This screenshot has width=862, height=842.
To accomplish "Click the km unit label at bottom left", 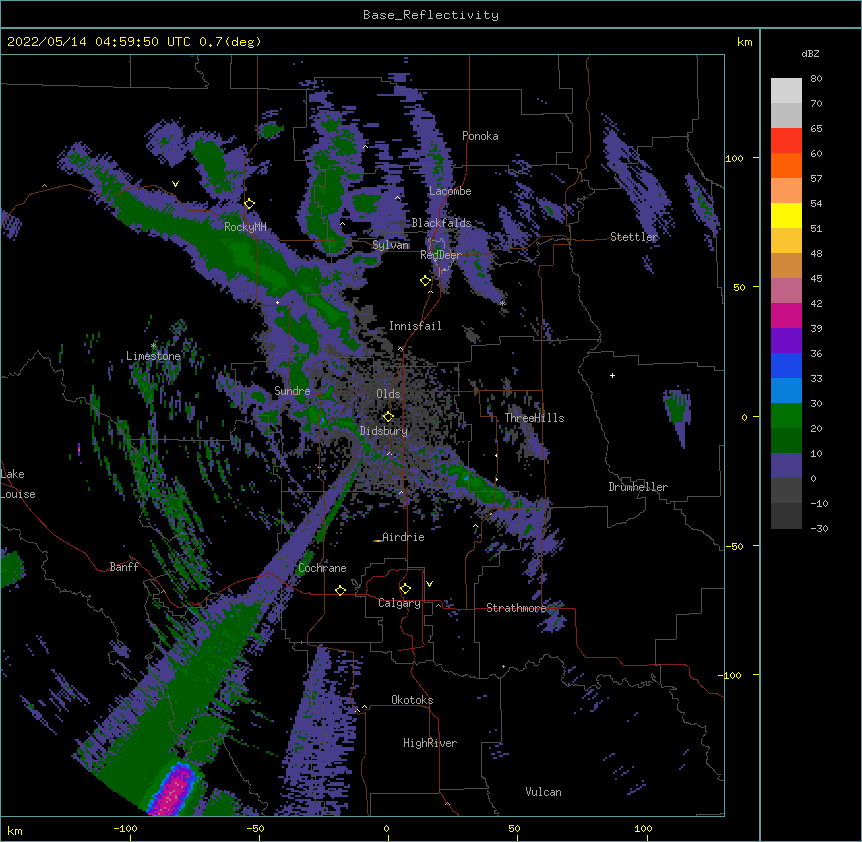I will pos(15,831).
